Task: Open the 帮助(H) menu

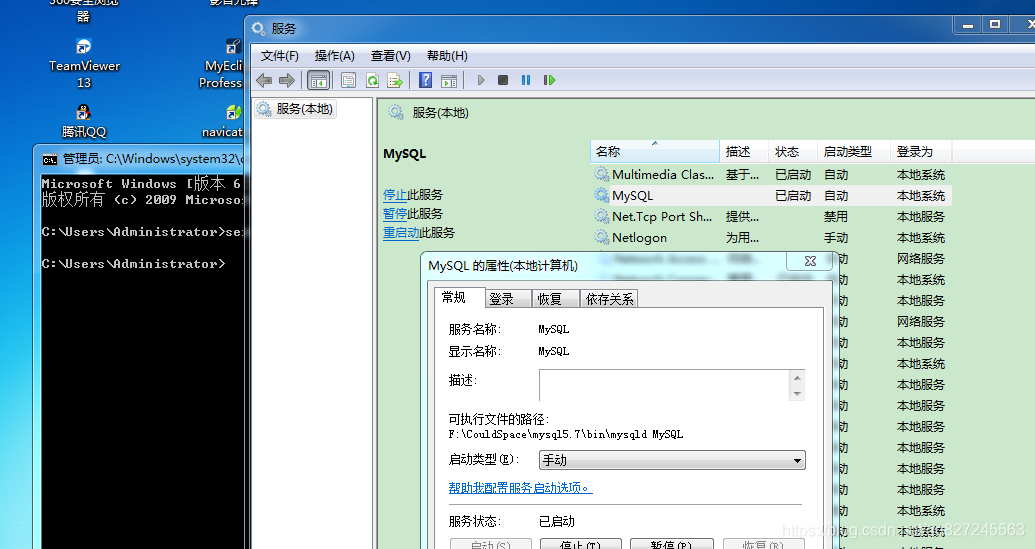Action: pyautogui.click(x=448, y=56)
